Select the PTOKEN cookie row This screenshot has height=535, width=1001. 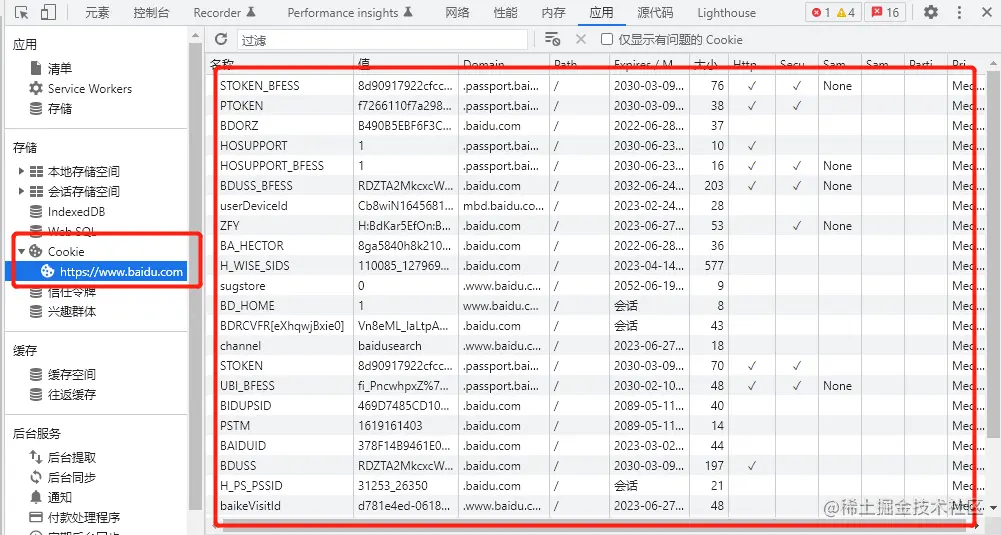[594, 105]
